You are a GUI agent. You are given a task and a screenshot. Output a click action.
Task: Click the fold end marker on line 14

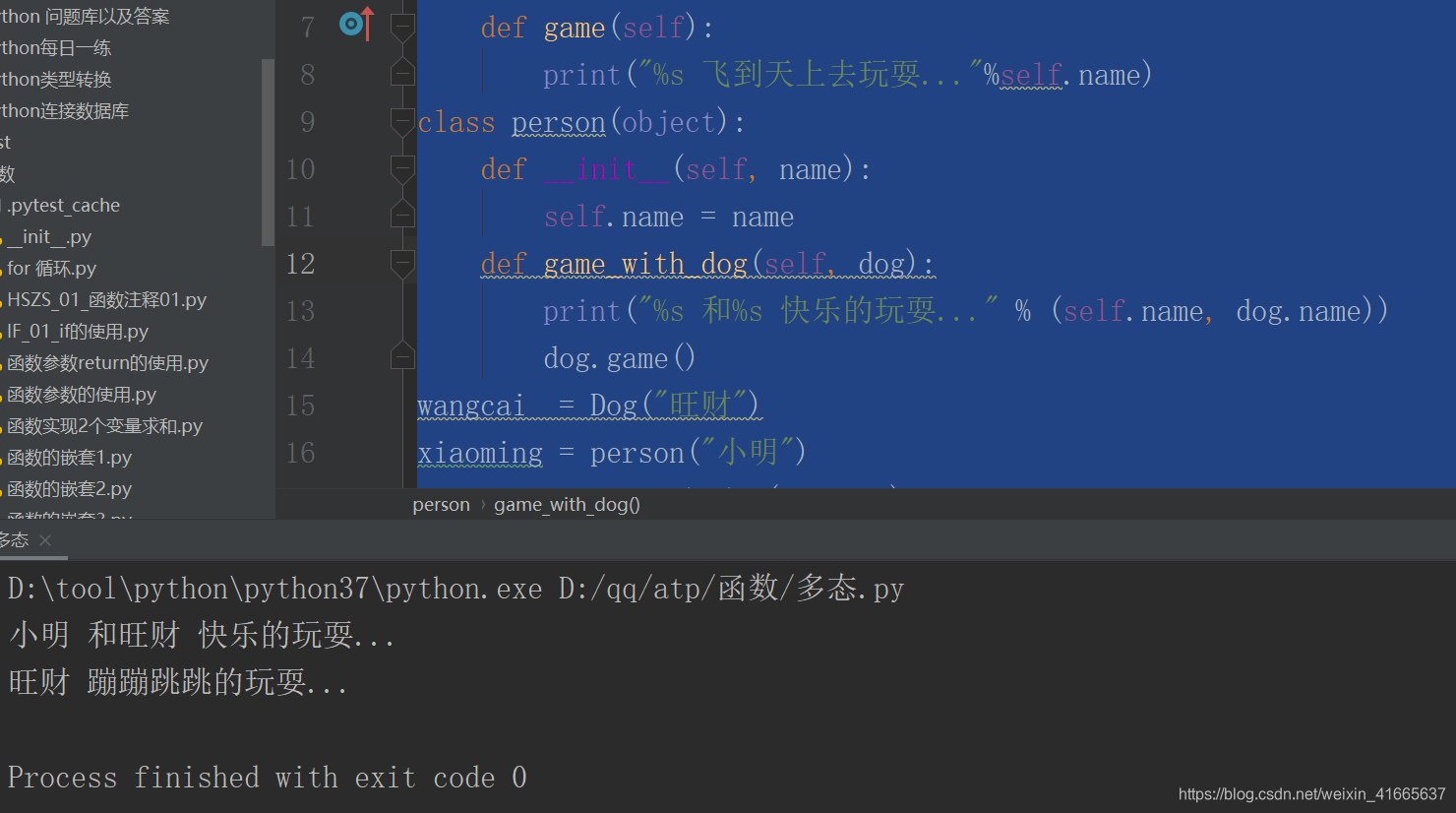(402, 355)
